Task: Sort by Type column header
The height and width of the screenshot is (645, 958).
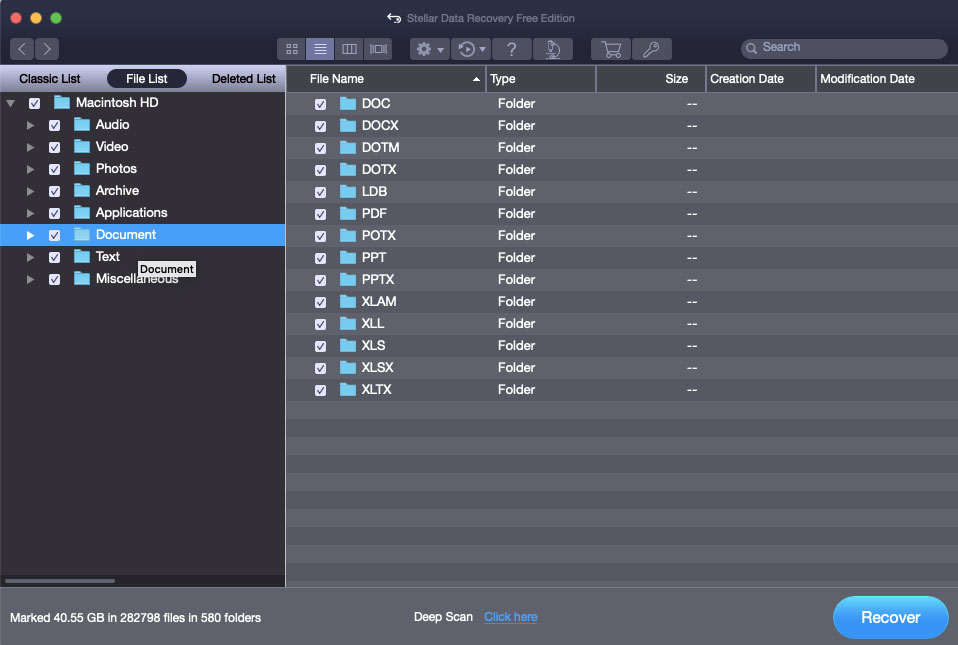Action: click(541, 79)
